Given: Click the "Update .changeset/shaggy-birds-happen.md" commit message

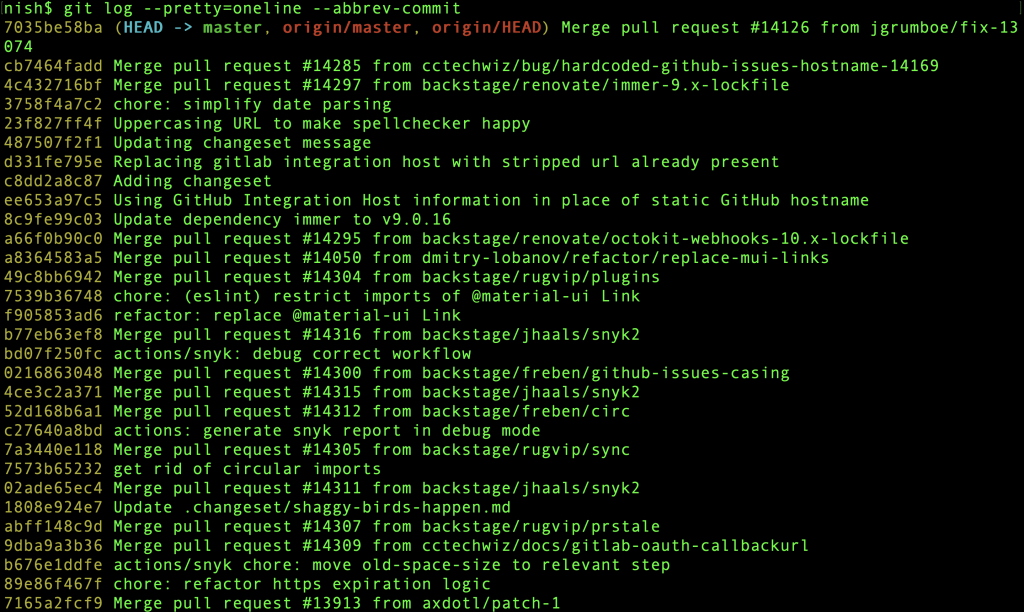Looking at the screenshot, I should 311,507.
